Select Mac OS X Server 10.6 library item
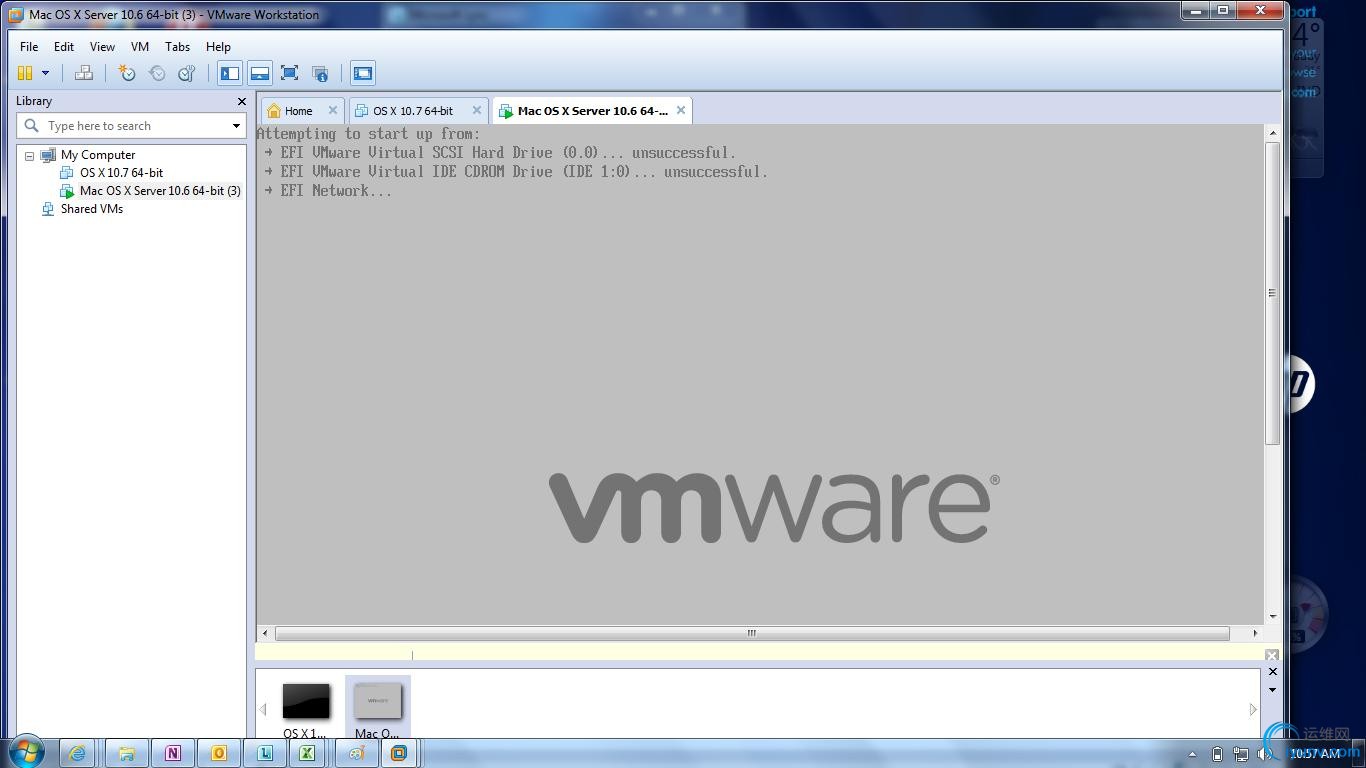 (160, 191)
